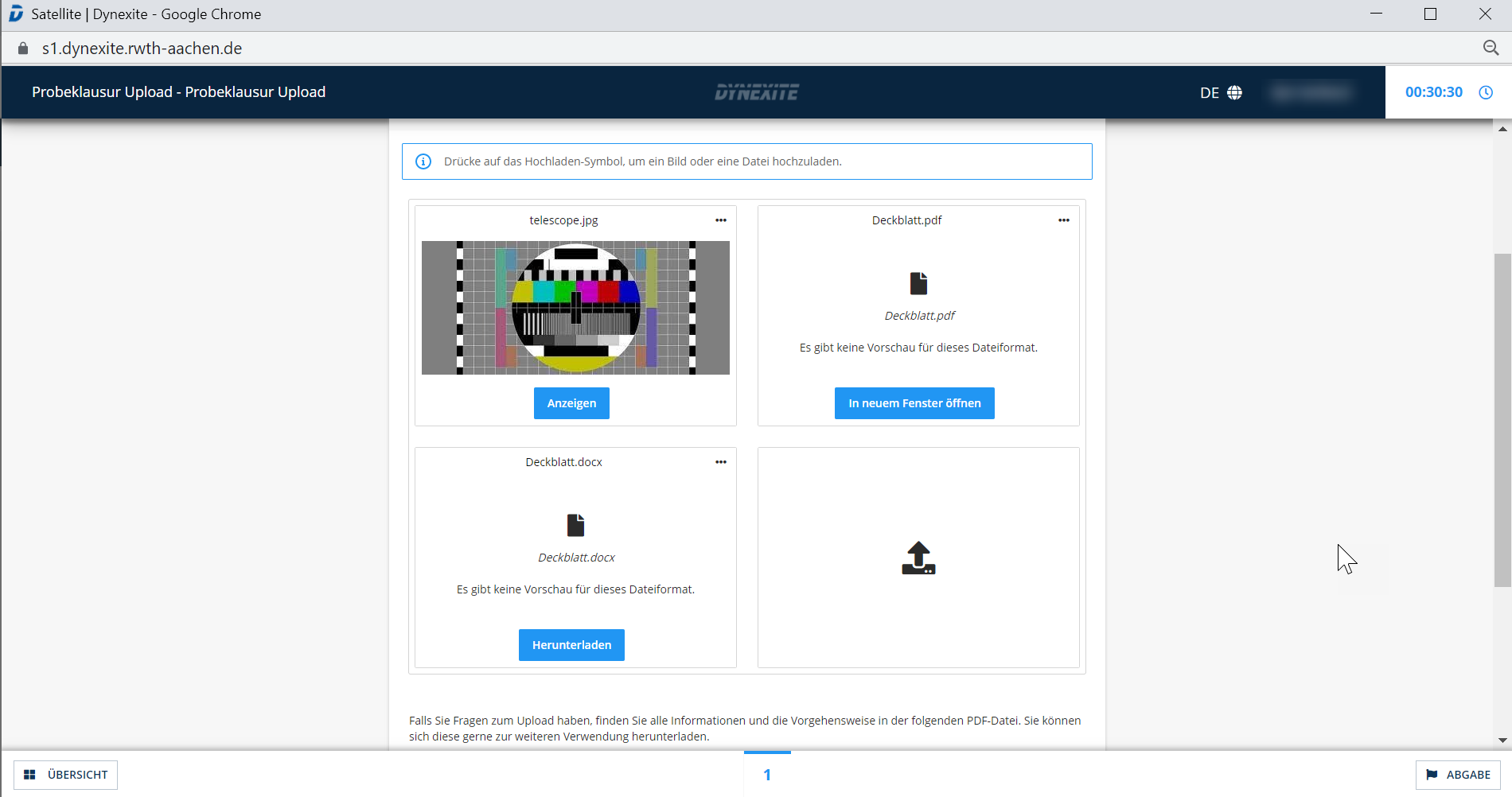Maximize the Chrome window
Image resolution: width=1512 pixels, height=797 pixels.
1430,14
